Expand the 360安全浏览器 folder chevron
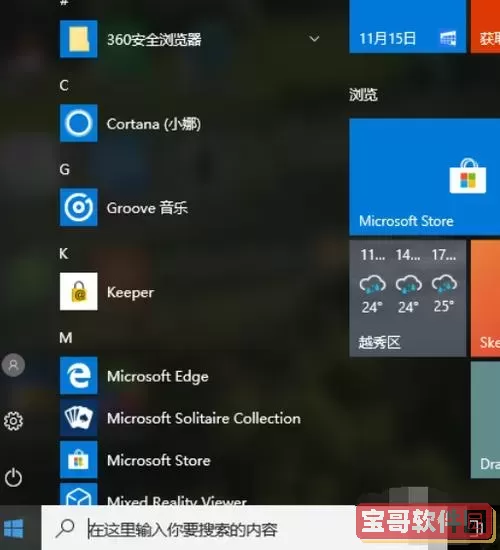This screenshot has height=550, width=500. [314, 39]
